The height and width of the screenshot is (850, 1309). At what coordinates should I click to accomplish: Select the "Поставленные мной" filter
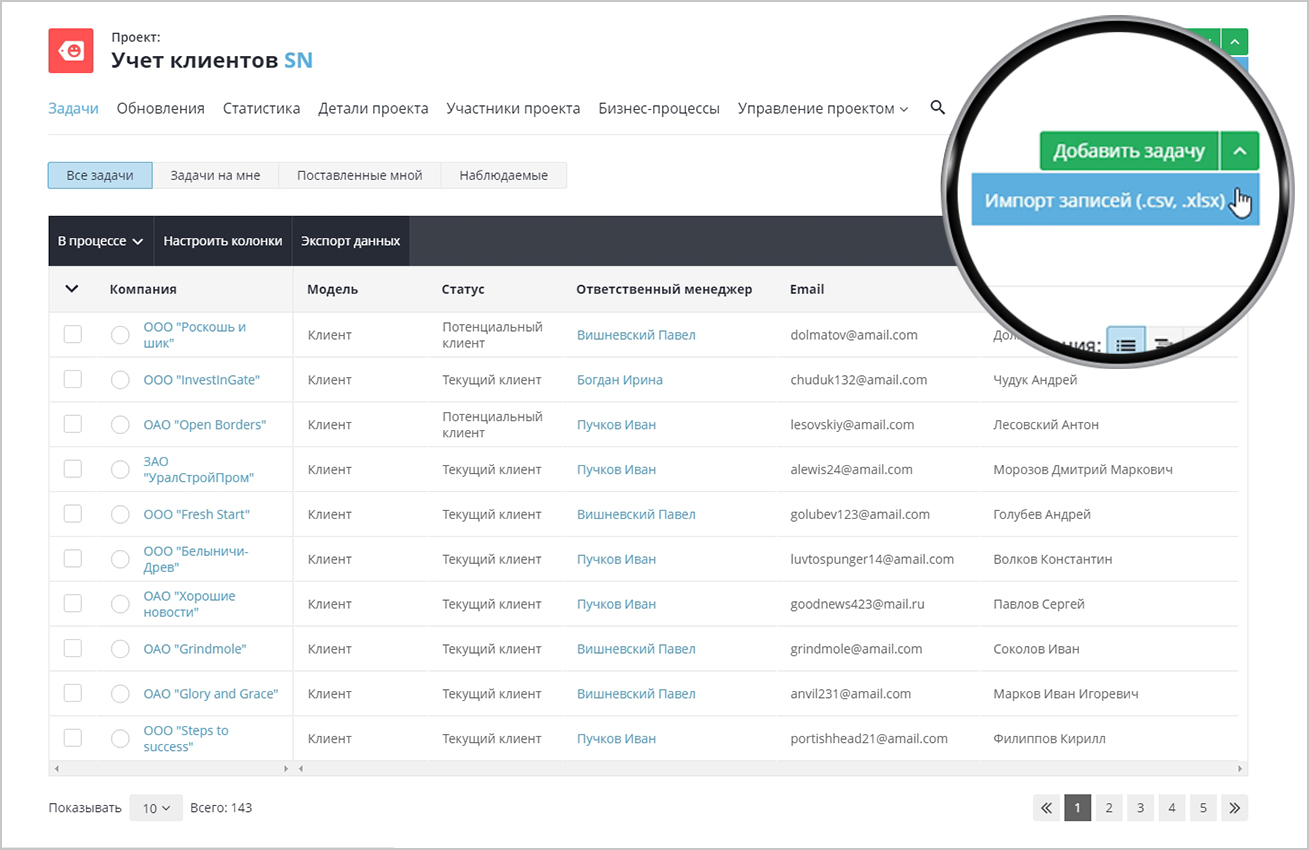pyautogui.click(x=359, y=175)
